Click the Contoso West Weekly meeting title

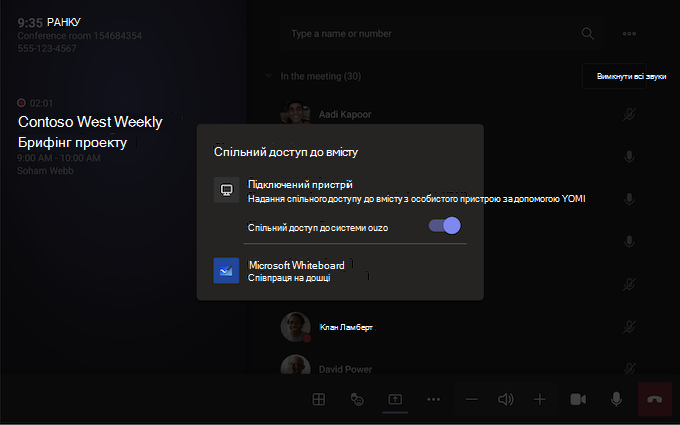(90, 122)
